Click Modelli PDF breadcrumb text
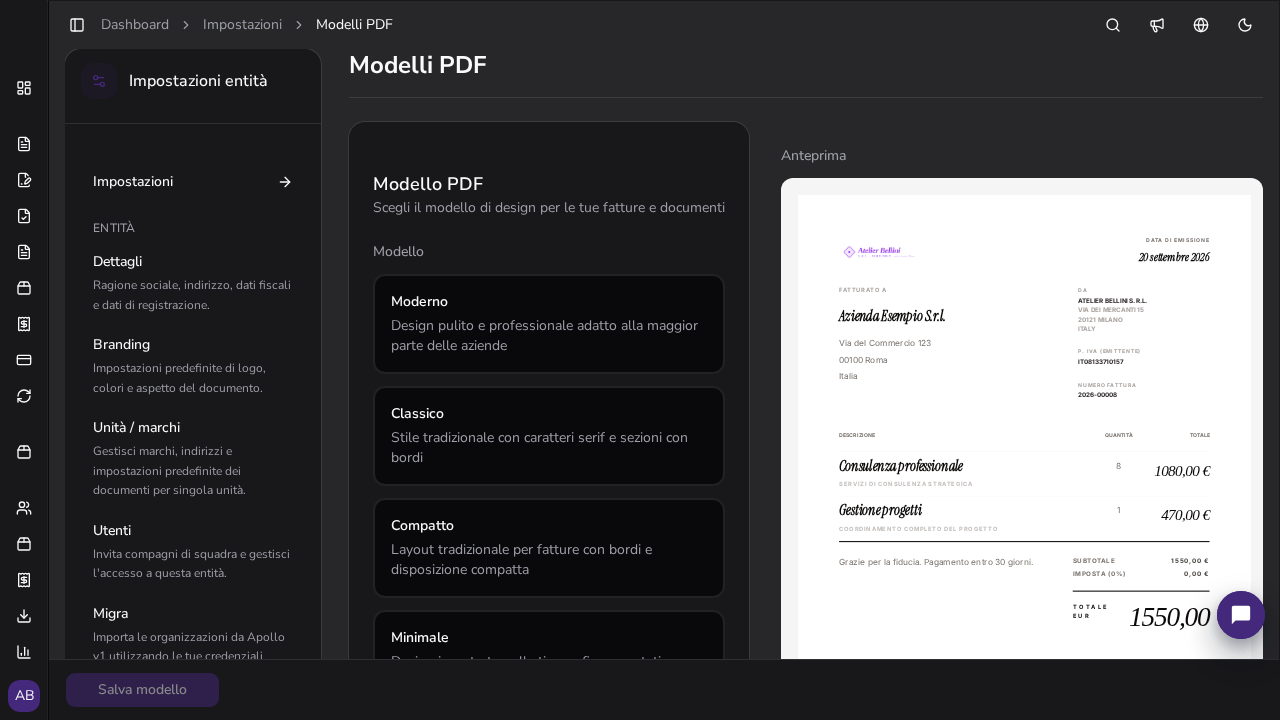 pos(354,25)
